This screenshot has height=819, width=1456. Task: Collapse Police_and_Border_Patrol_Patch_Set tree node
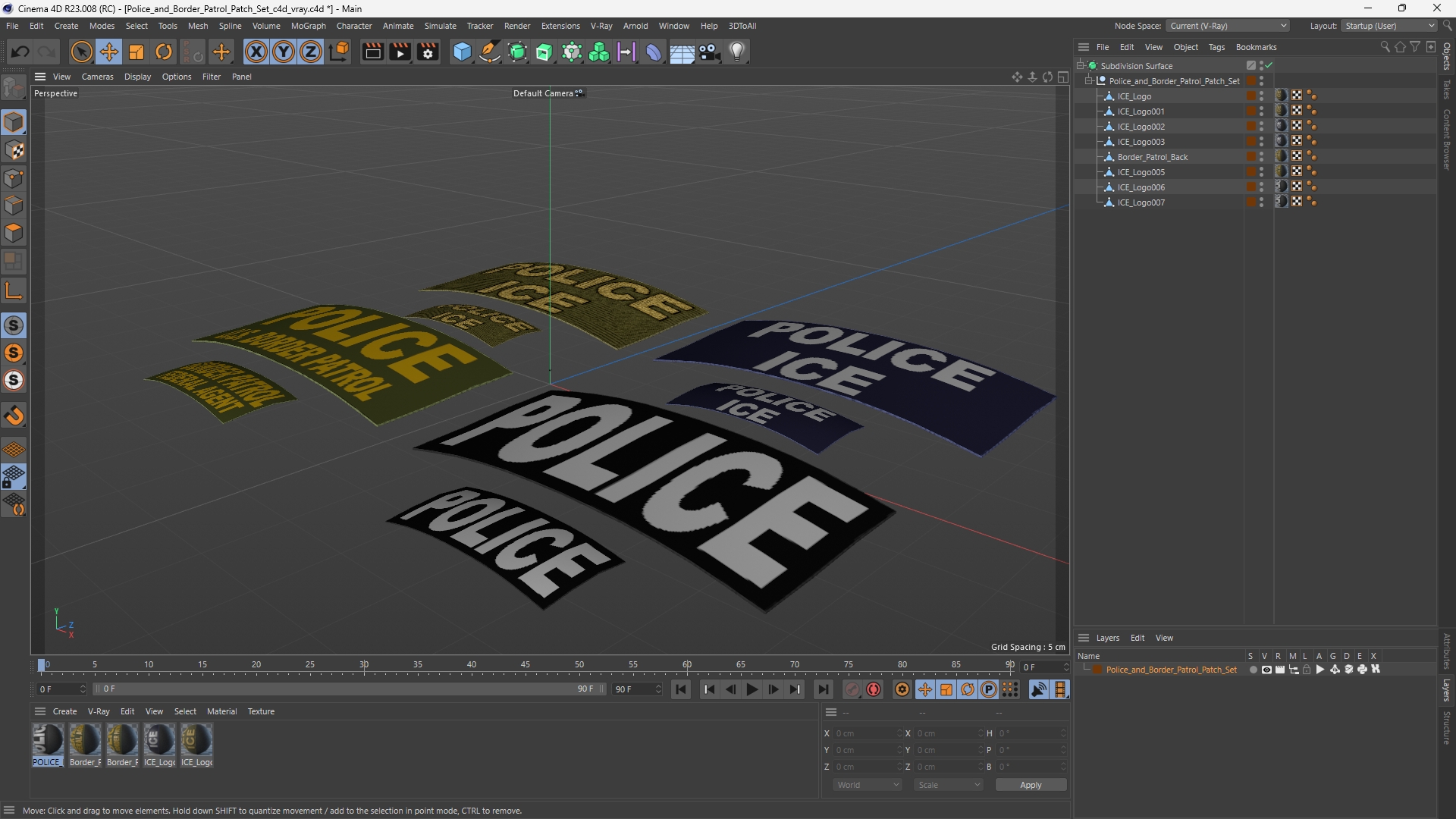pos(1089,81)
